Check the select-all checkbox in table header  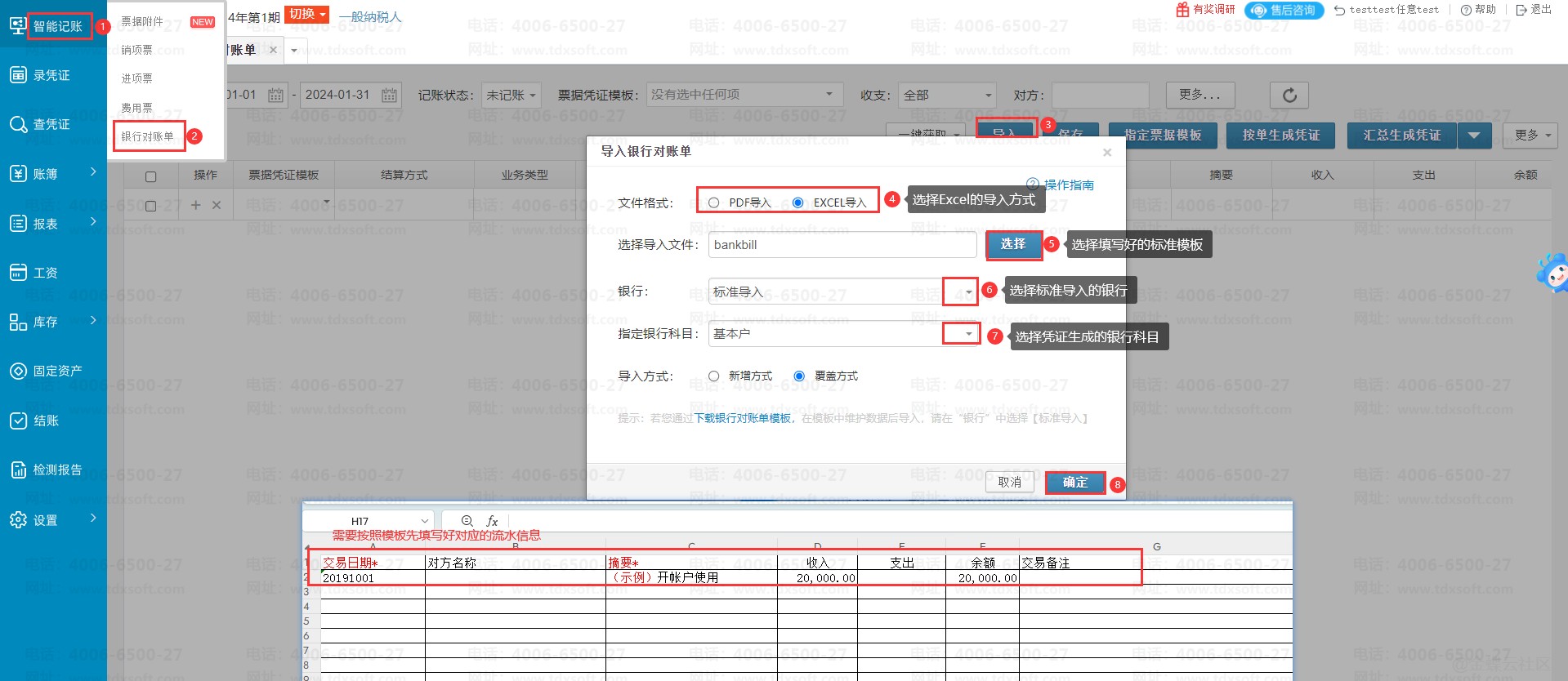tap(150, 176)
